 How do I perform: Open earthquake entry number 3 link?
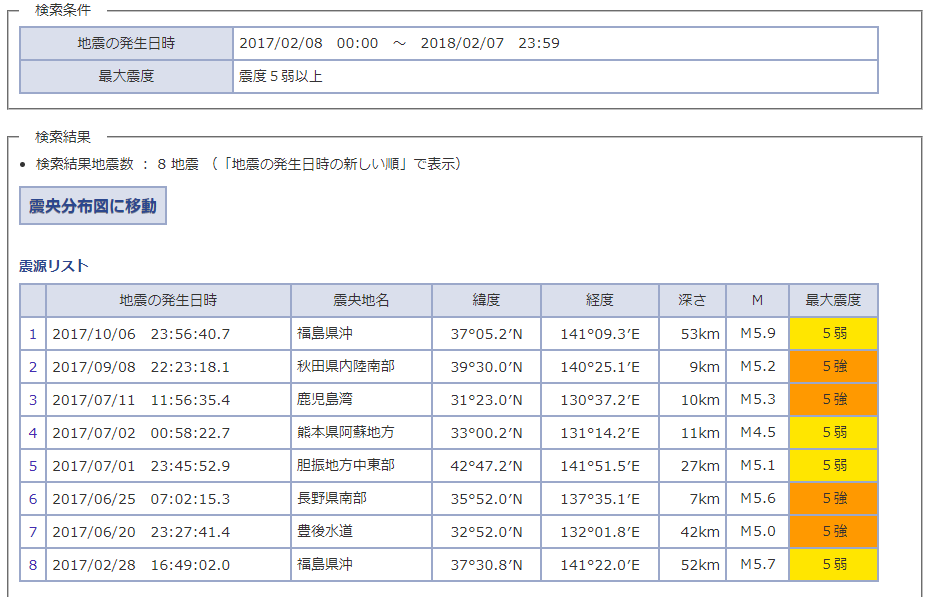pyautogui.click(x=33, y=400)
